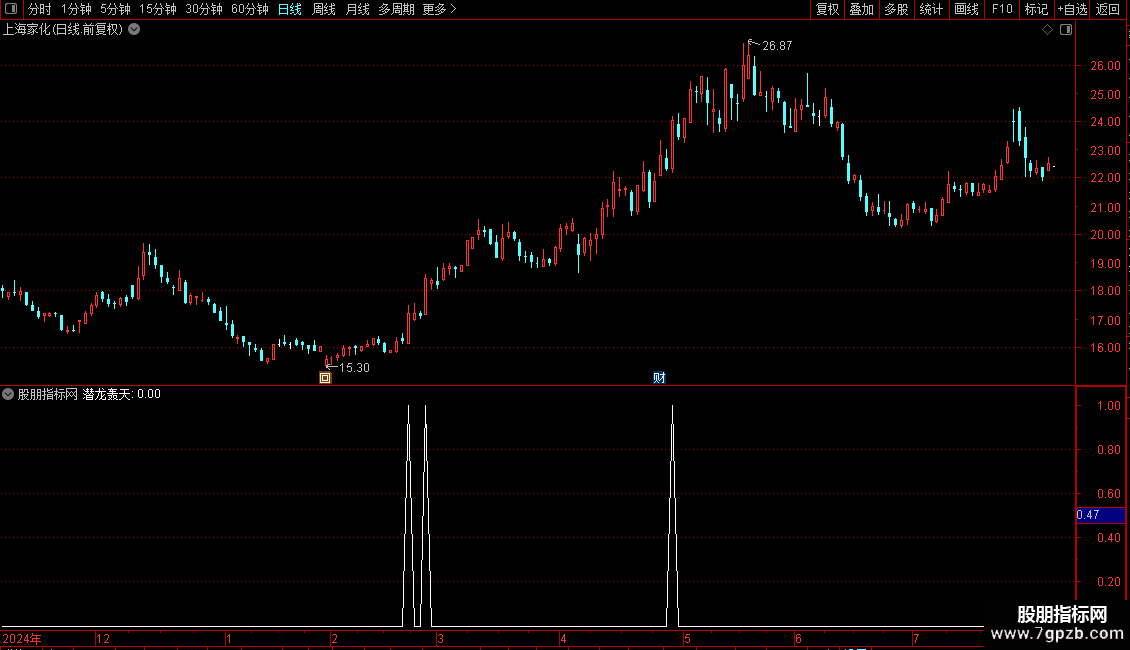Viewport: 1130px width, 650px height.
Task: Click the 标记 mark button
Action: (x=1036, y=9)
